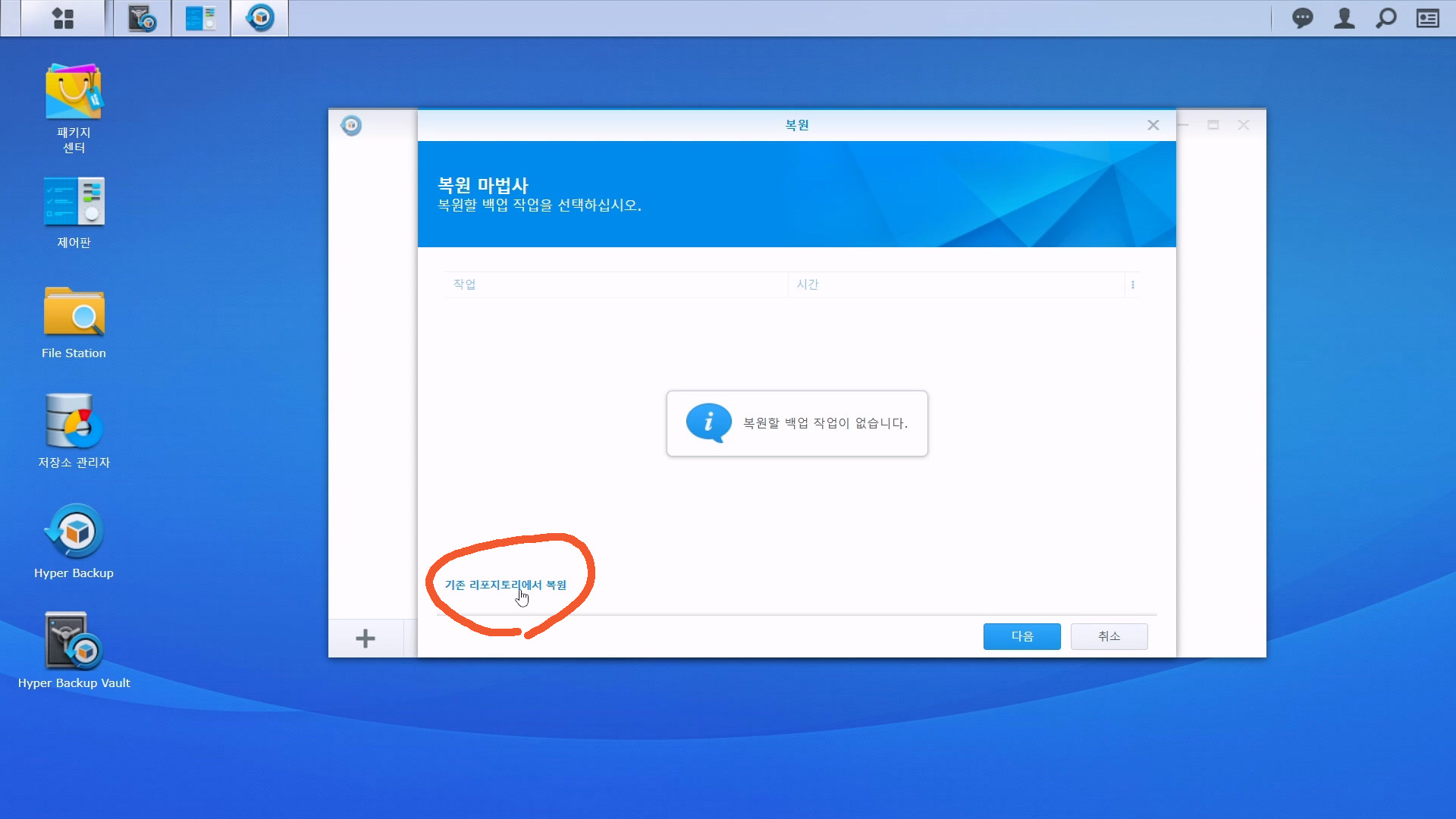Click the plus add-task button
Screen dimensions: 1456x819
(366, 639)
